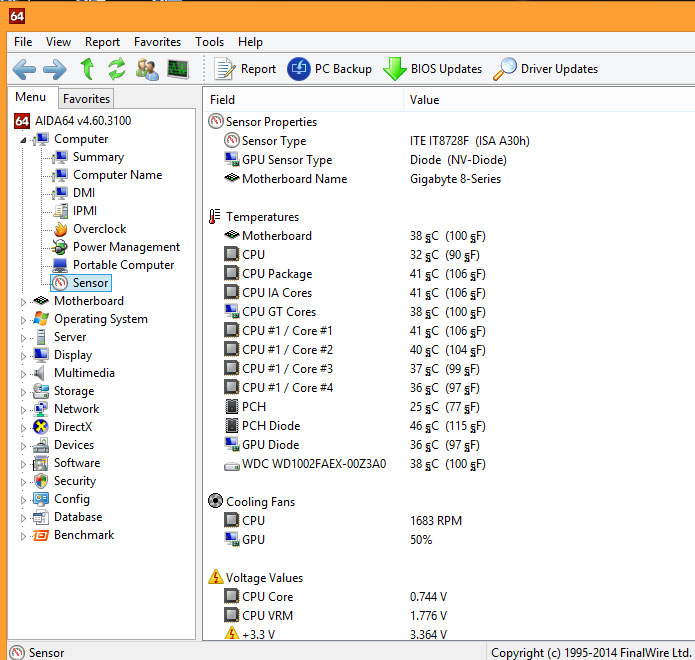
Task: Click the PCH Diode chip icon
Action: tap(231, 426)
